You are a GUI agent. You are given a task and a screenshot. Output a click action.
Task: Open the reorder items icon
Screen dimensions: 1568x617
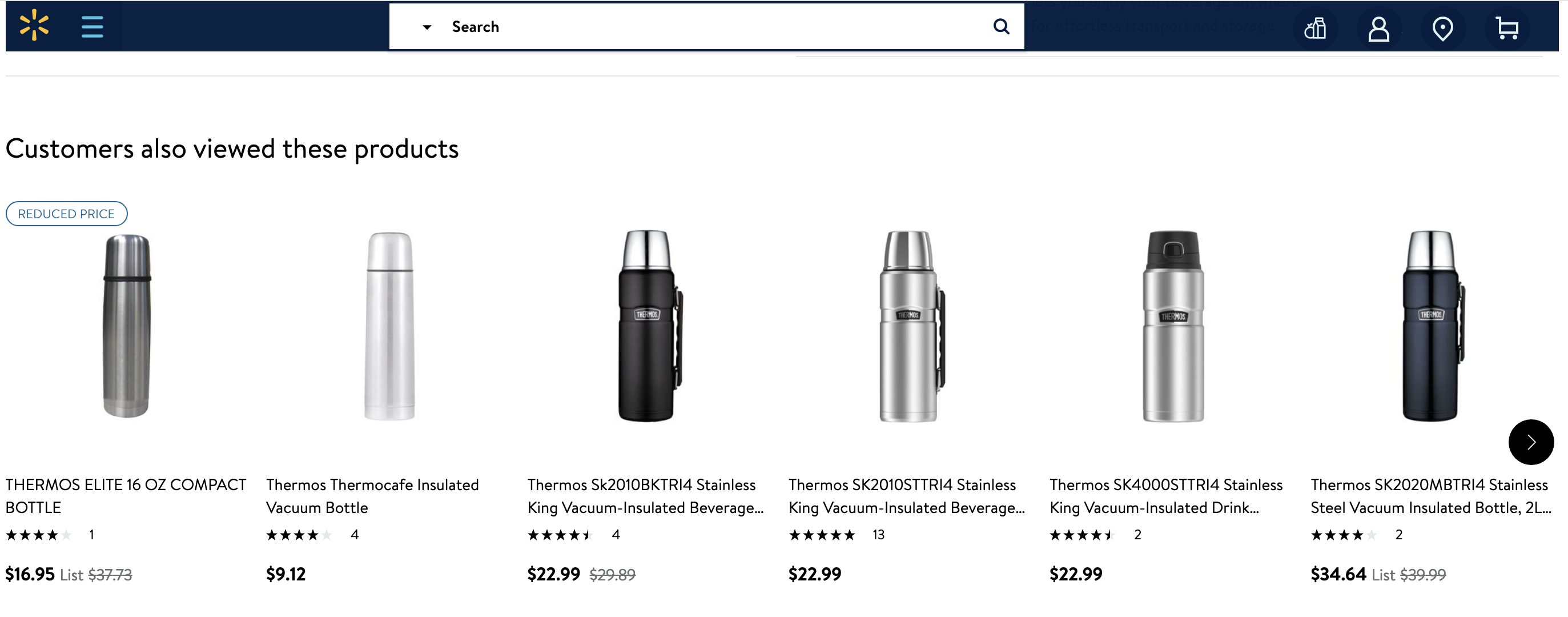pos(1315,28)
